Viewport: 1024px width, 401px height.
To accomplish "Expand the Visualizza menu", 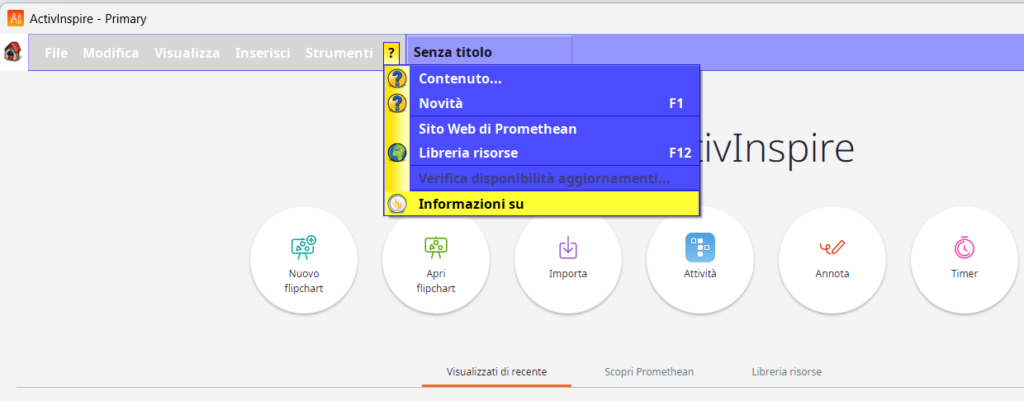I will point(187,53).
